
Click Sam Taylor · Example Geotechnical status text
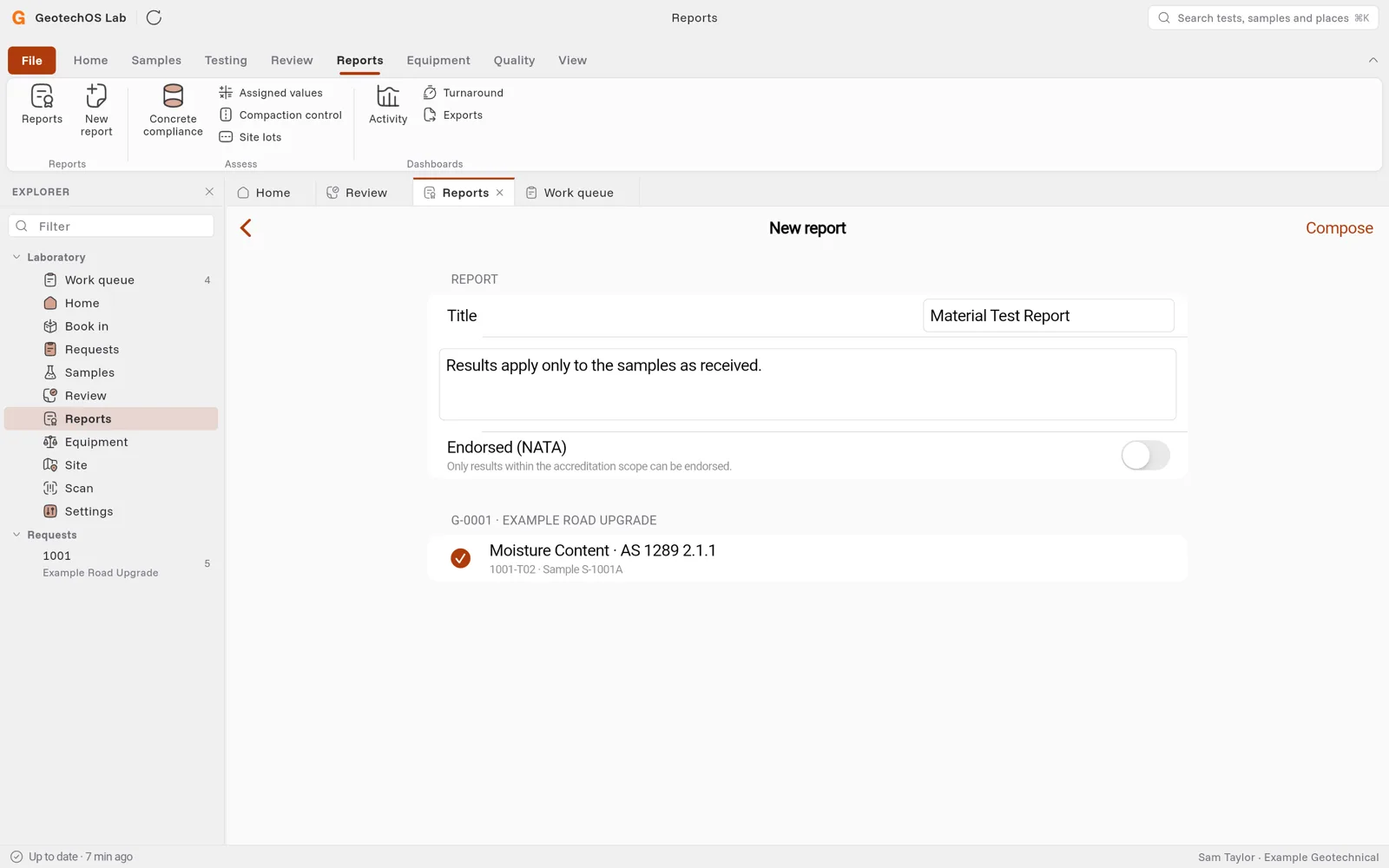pyautogui.click(x=1288, y=858)
